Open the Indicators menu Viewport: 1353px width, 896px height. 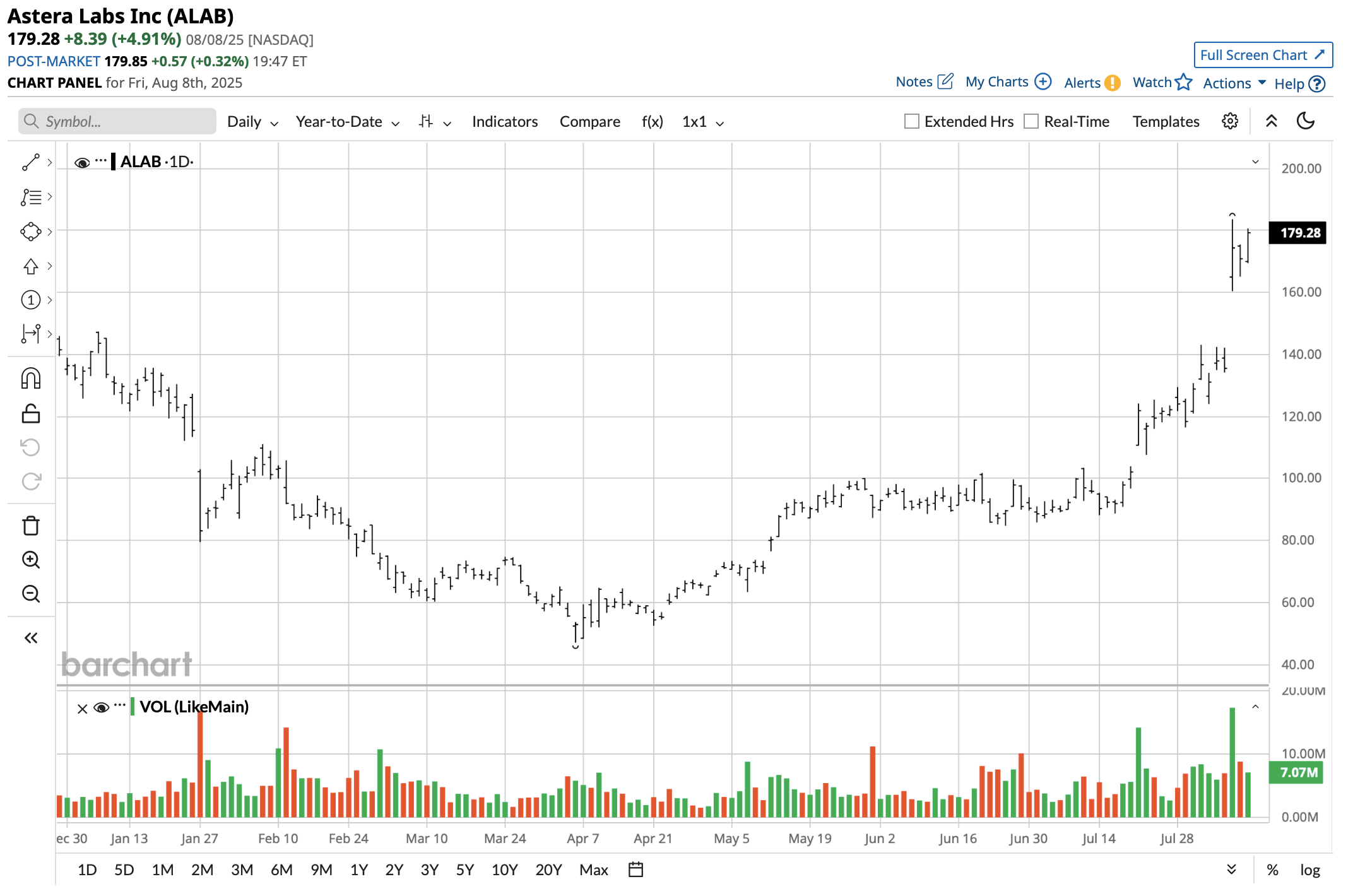tap(505, 122)
